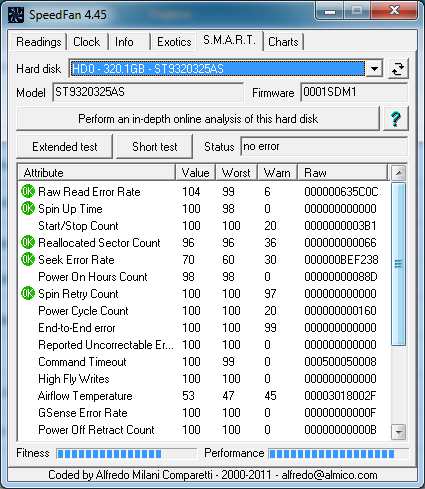Click raw value 0000000003B1
This screenshot has width=425, height=489.
point(340,226)
